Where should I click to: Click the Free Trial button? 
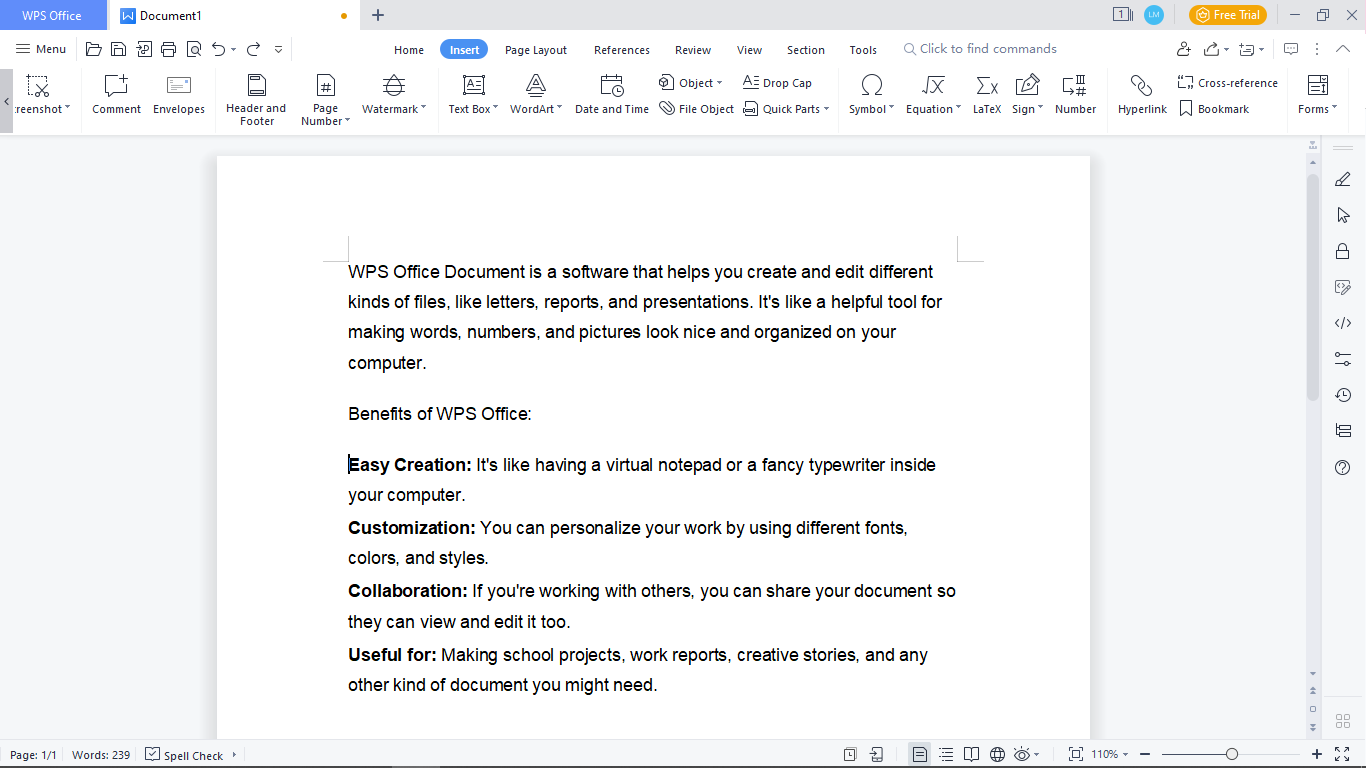[x=1227, y=15]
